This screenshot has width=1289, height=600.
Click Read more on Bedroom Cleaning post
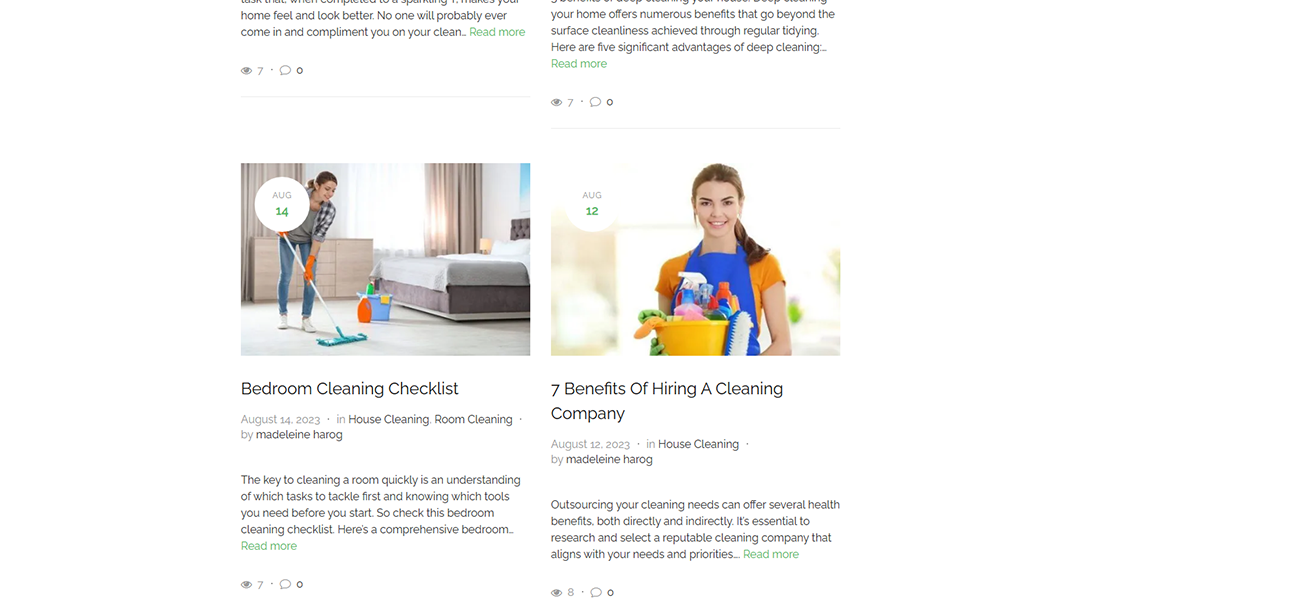(269, 546)
